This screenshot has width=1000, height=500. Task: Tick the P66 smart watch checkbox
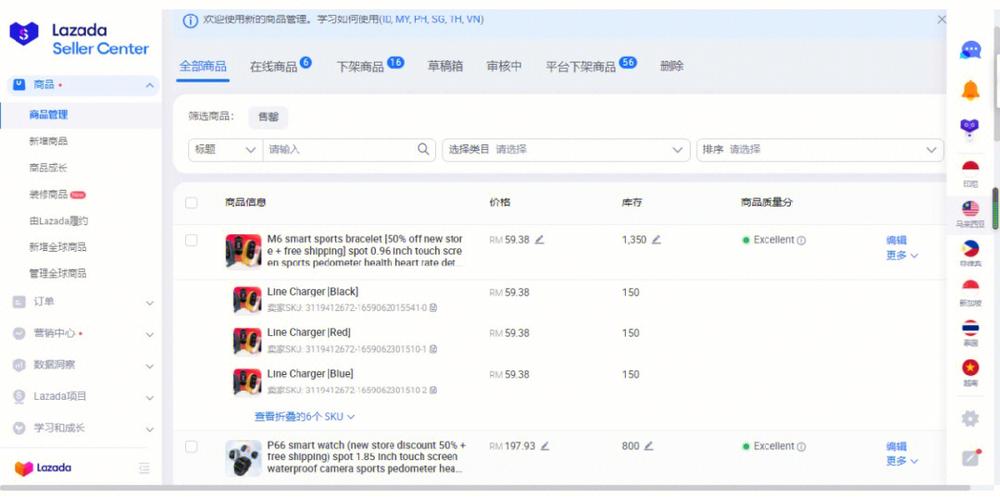[191, 446]
